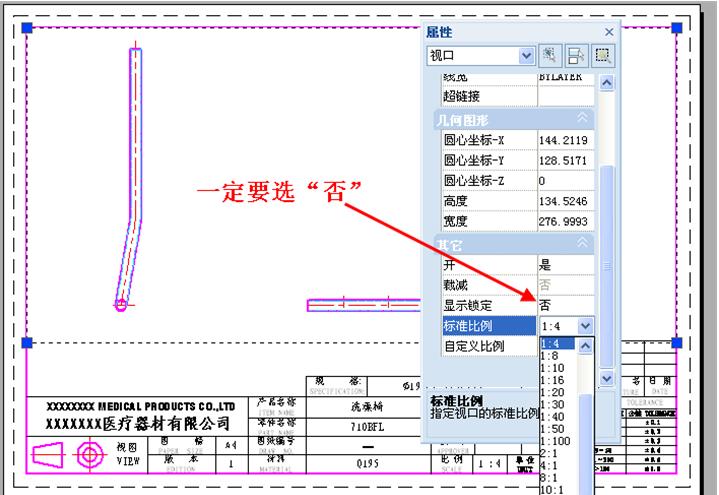Click the part name cell 710BFL
719x495 pixels.
coord(367,427)
